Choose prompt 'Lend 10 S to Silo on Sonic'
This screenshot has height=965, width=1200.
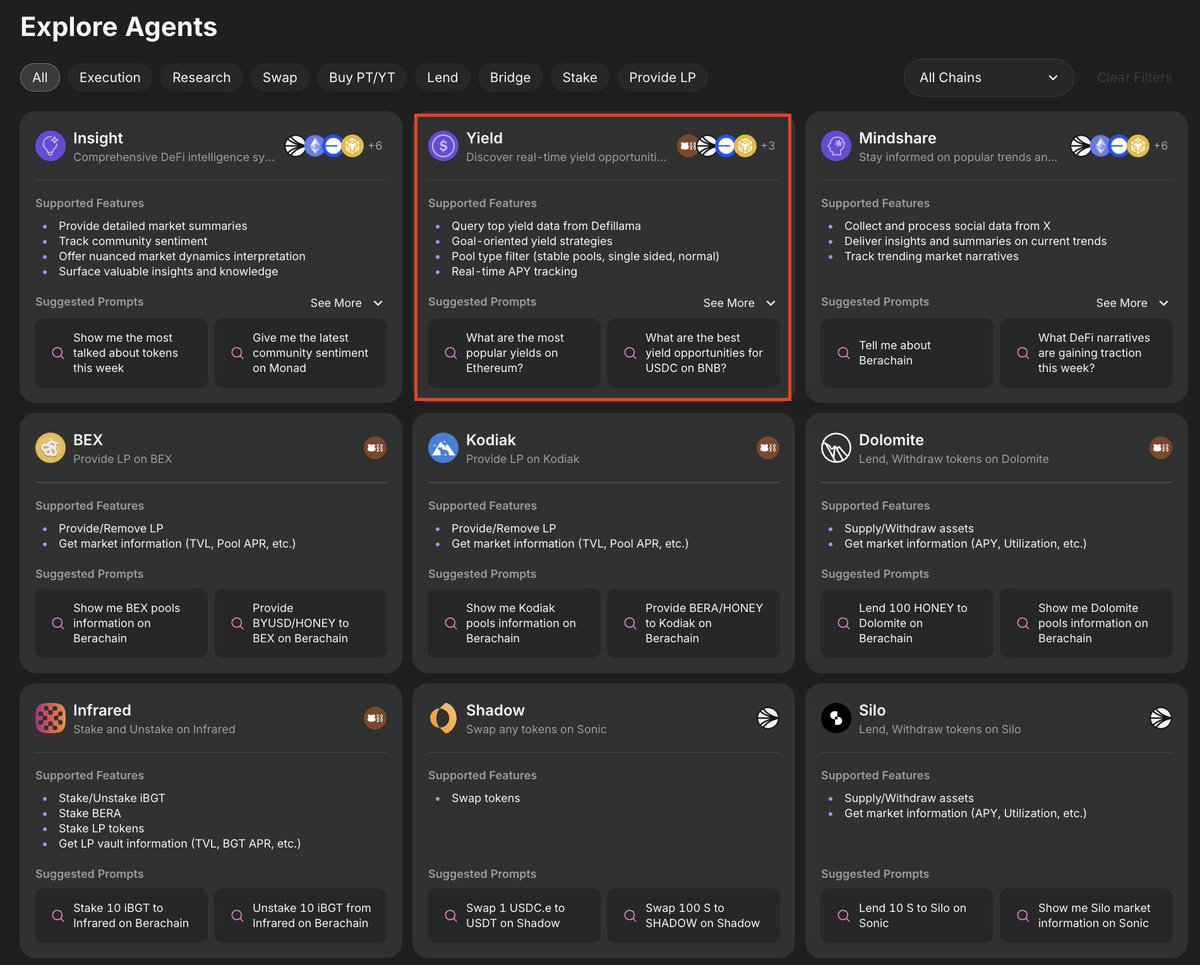click(907, 916)
